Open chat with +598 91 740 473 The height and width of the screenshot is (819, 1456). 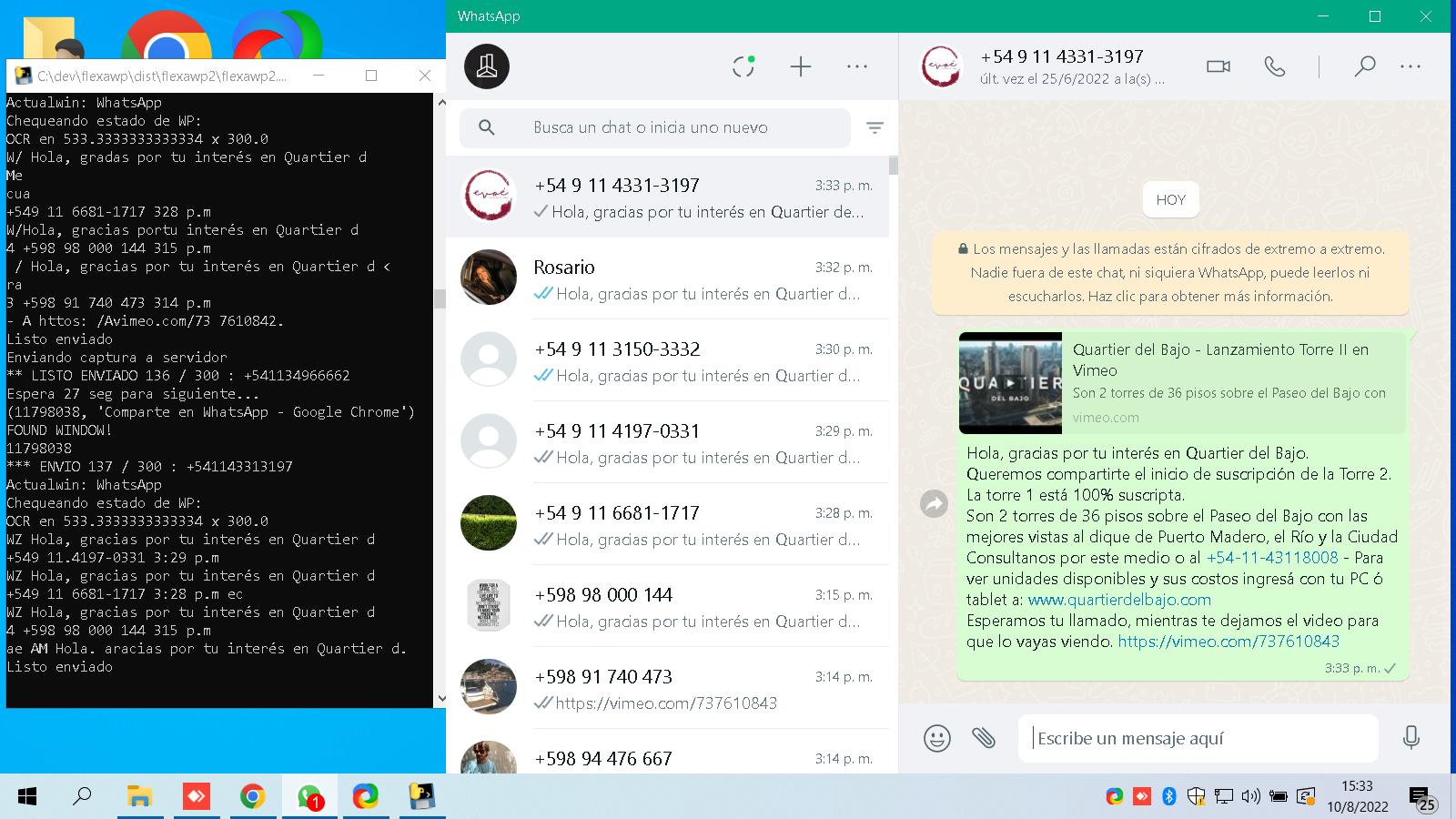(667, 688)
